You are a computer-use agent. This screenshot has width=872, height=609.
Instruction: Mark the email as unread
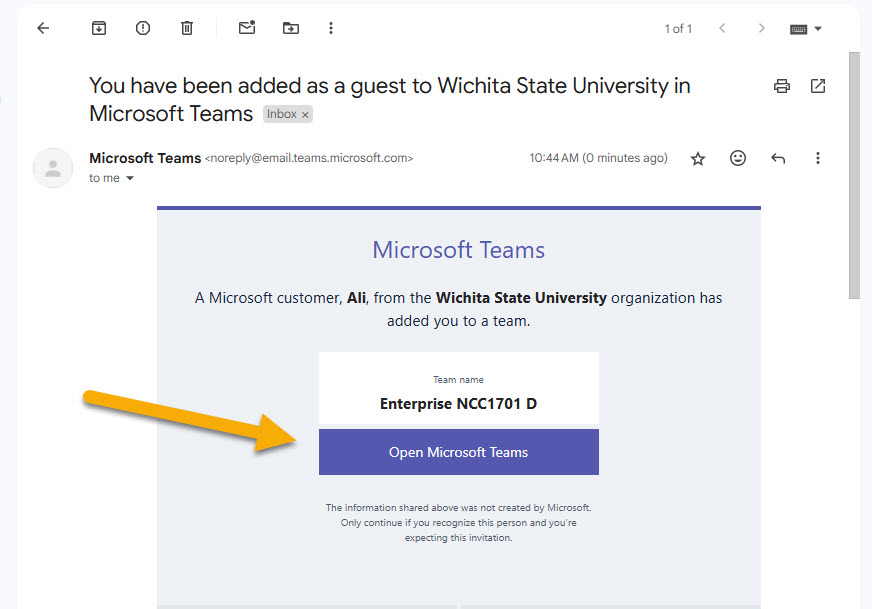click(x=246, y=27)
